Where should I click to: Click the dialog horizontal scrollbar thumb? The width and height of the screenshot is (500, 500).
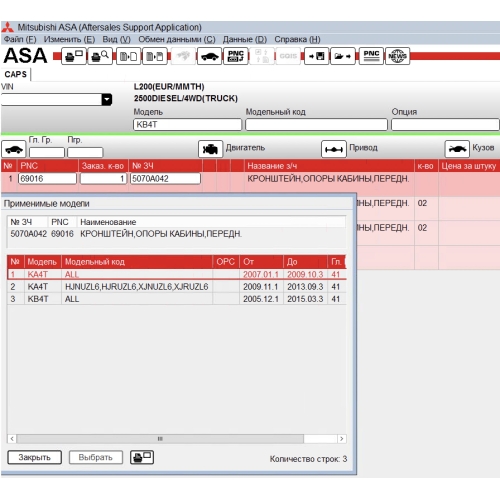(160, 439)
